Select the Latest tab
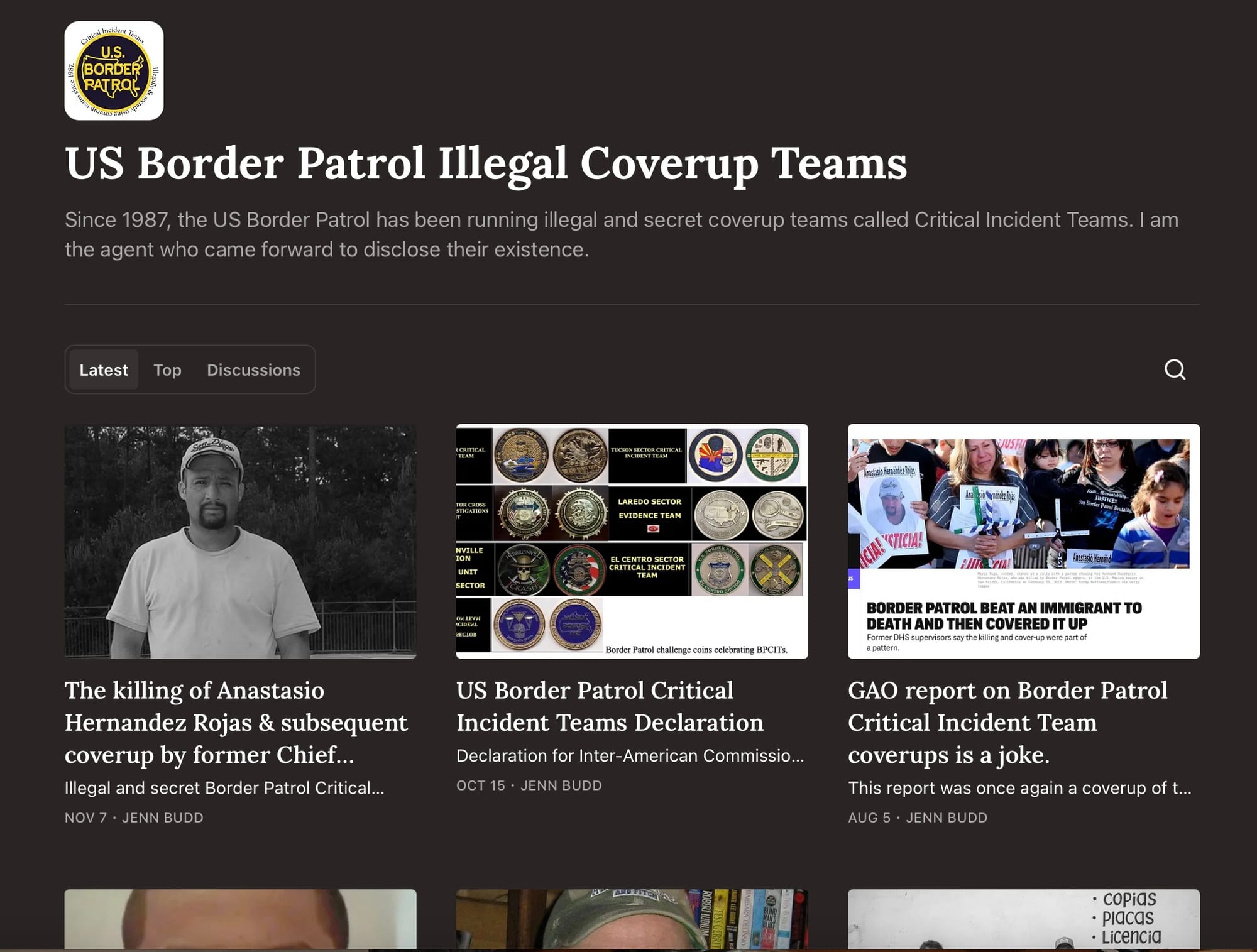 (x=104, y=369)
